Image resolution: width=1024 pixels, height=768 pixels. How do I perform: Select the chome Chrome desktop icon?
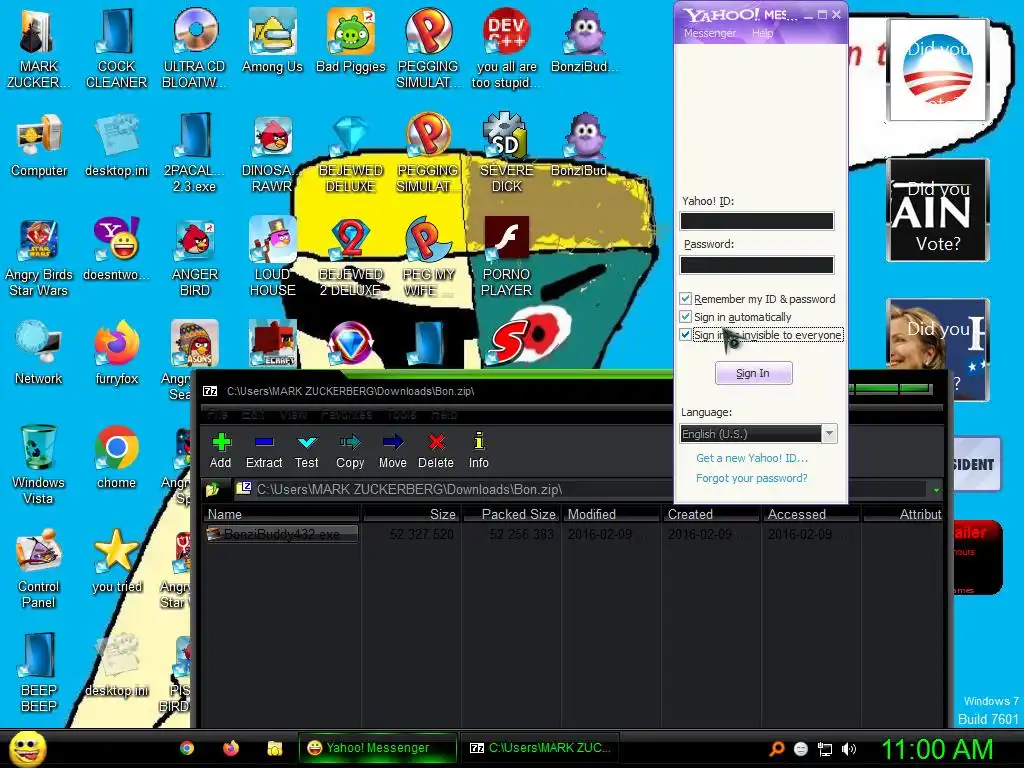pyautogui.click(x=116, y=457)
